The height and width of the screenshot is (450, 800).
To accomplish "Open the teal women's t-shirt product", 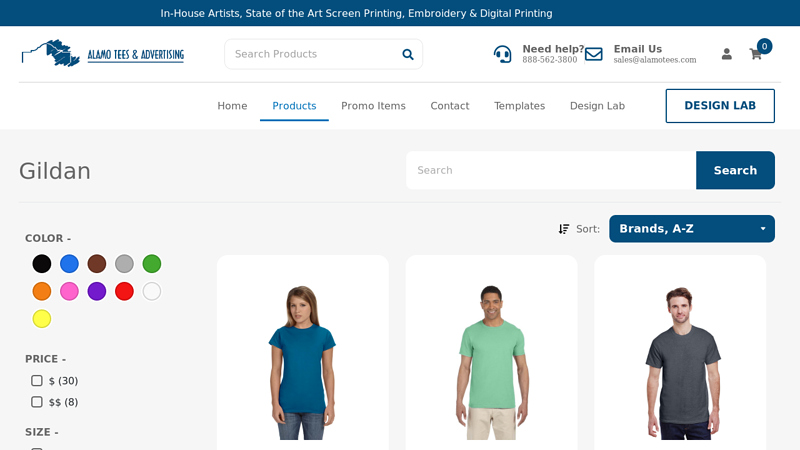I will click(302, 362).
